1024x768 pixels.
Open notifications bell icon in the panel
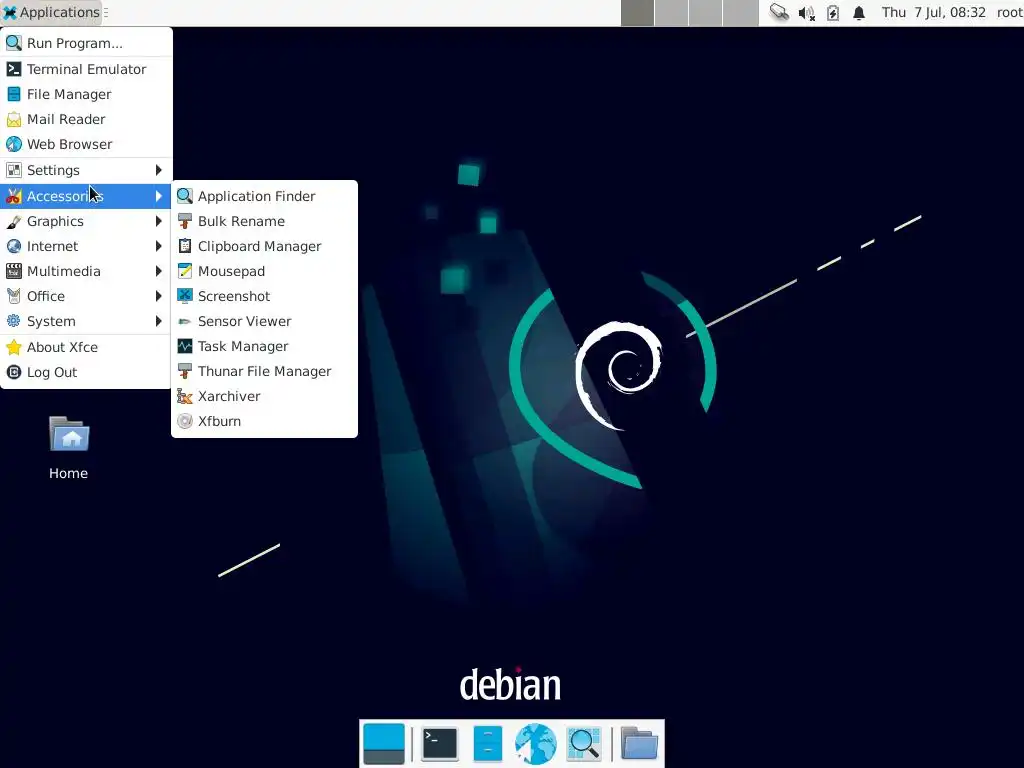coord(859,12)
